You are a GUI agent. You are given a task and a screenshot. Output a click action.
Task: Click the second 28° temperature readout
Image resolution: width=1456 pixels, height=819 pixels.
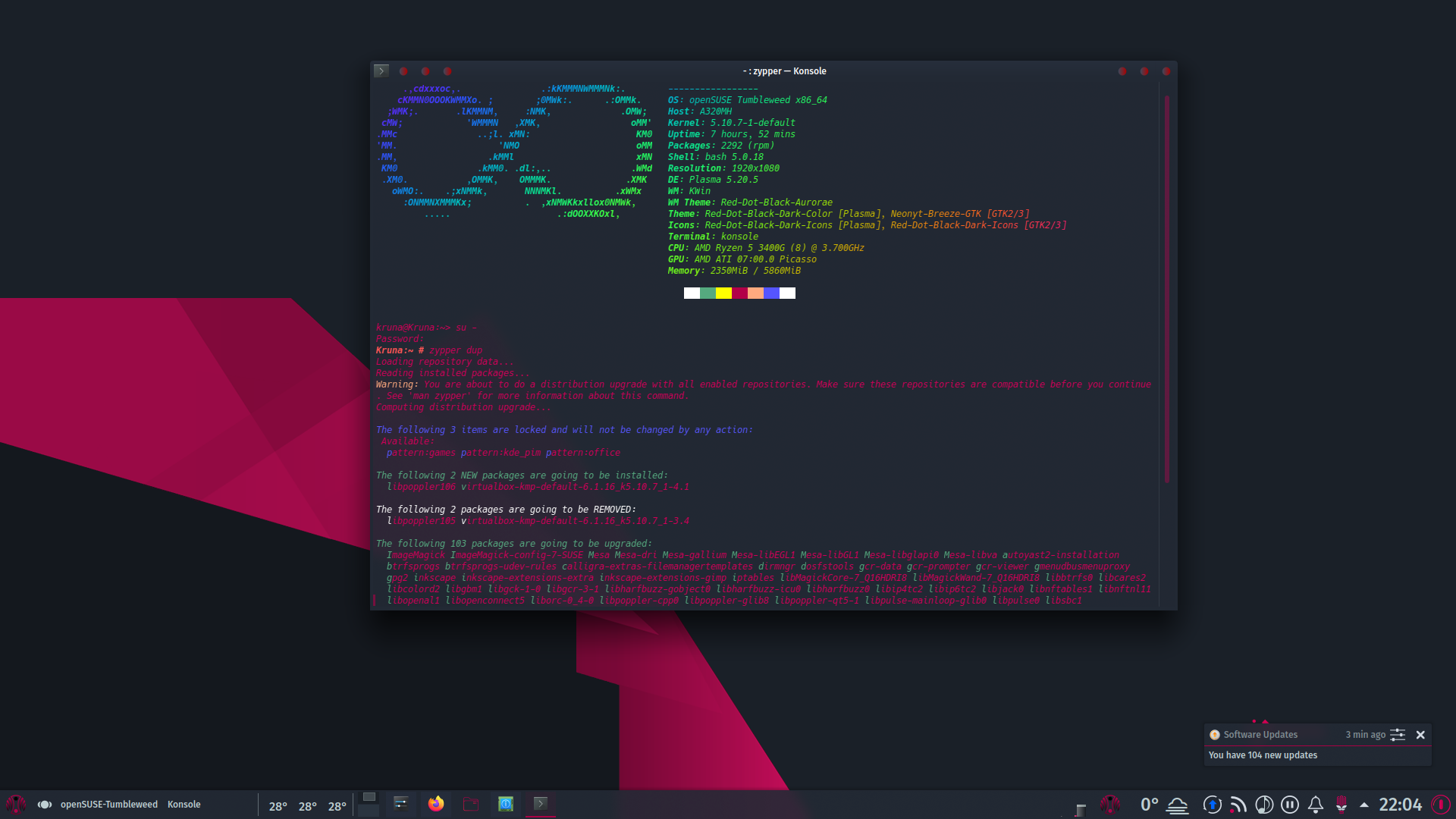click(307, 806)
